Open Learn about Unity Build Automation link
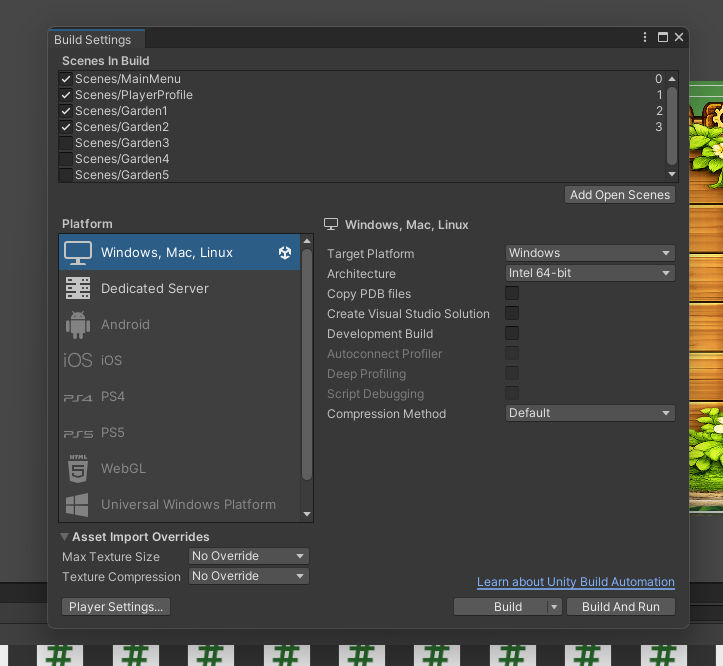The height and width of the screenshot is (666, 723). 575,582
